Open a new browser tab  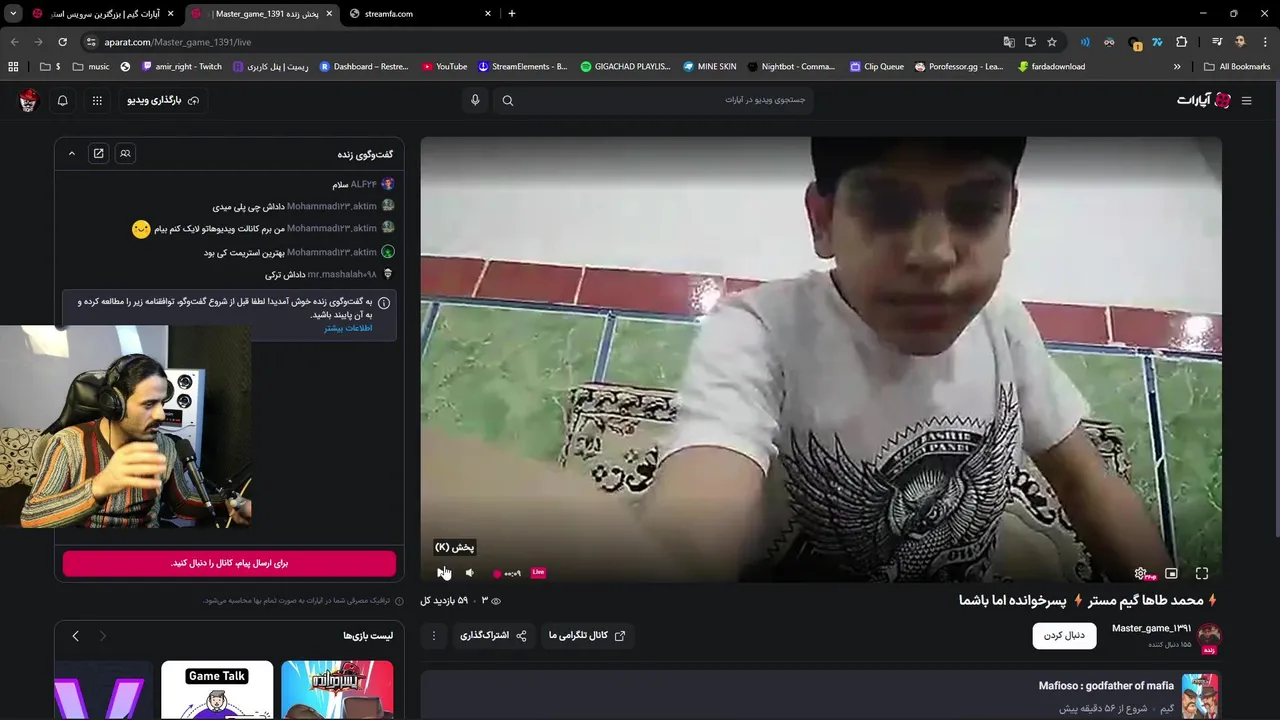pos(512,14)
